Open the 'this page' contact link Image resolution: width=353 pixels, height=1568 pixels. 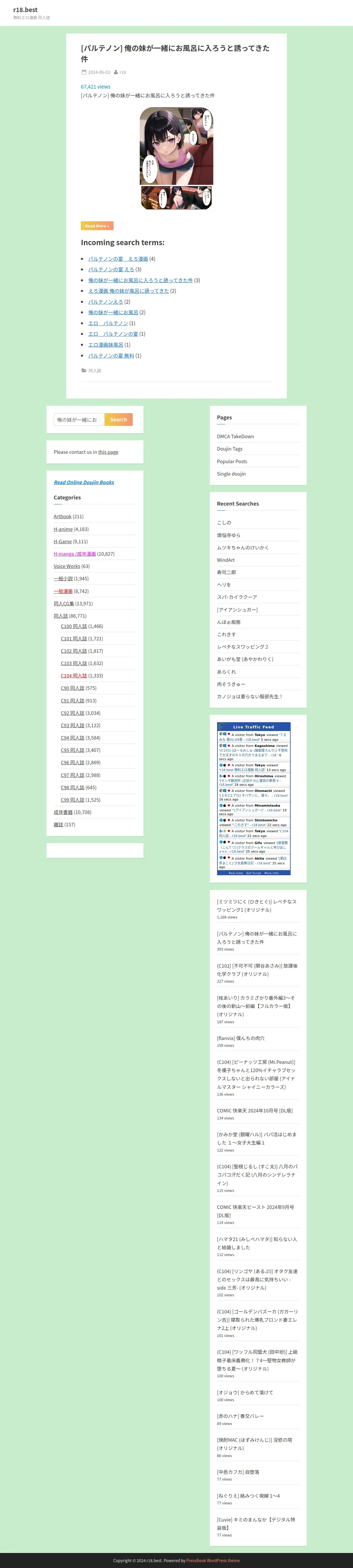point(108,452)
